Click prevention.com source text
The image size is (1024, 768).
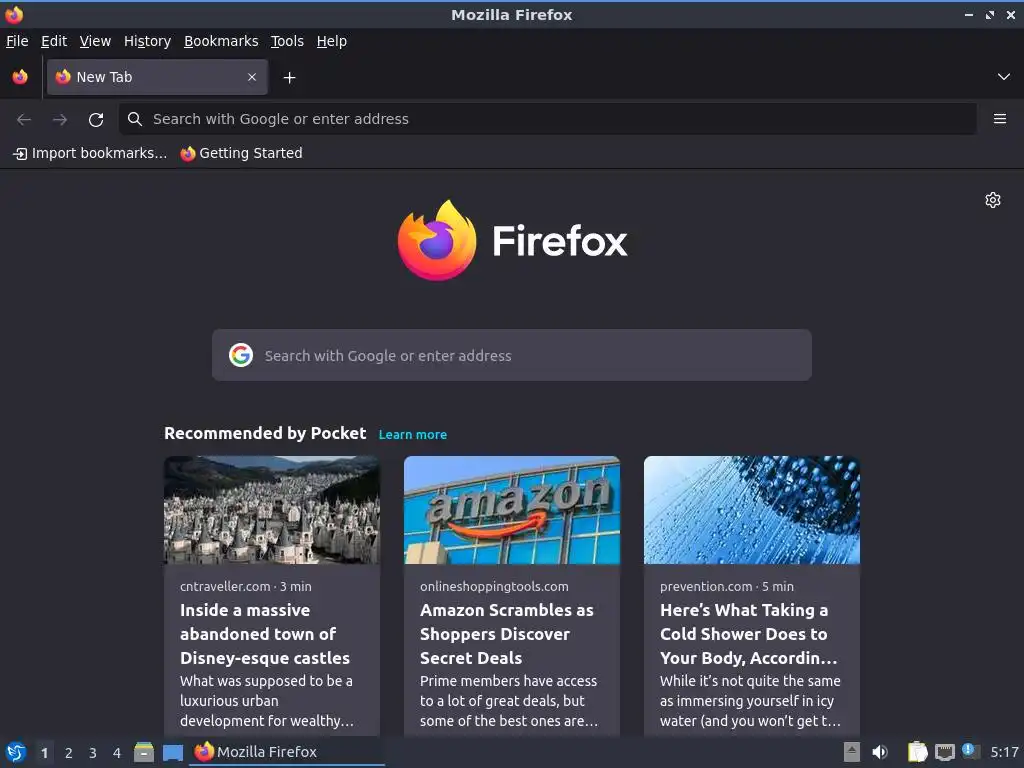point(706,586)
